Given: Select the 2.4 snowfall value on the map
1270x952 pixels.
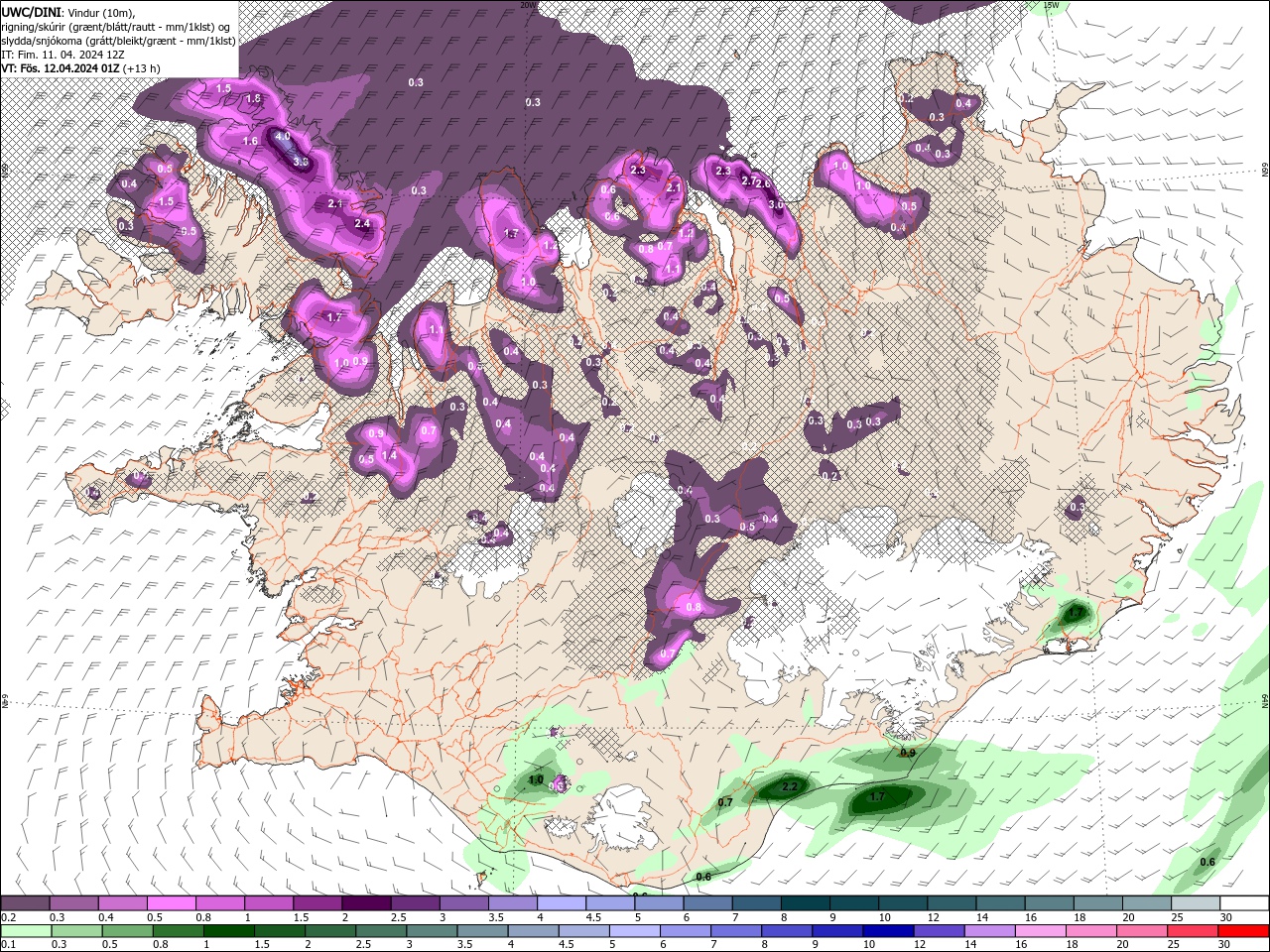Looking at the screenshot, I should coord(362,224).
